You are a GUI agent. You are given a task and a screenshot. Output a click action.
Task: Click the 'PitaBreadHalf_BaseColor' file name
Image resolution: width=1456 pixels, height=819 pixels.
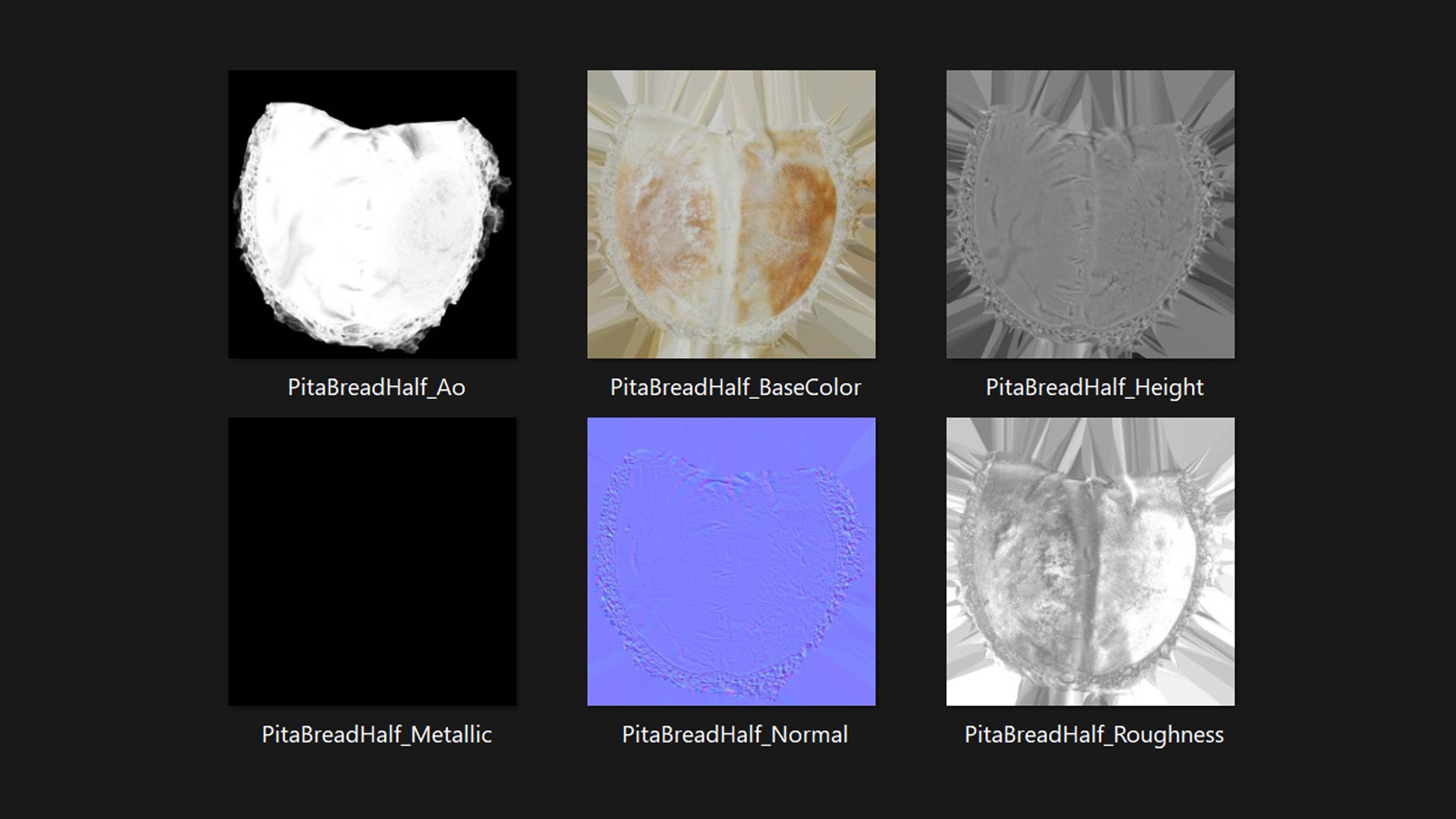(x=736, y=388)
